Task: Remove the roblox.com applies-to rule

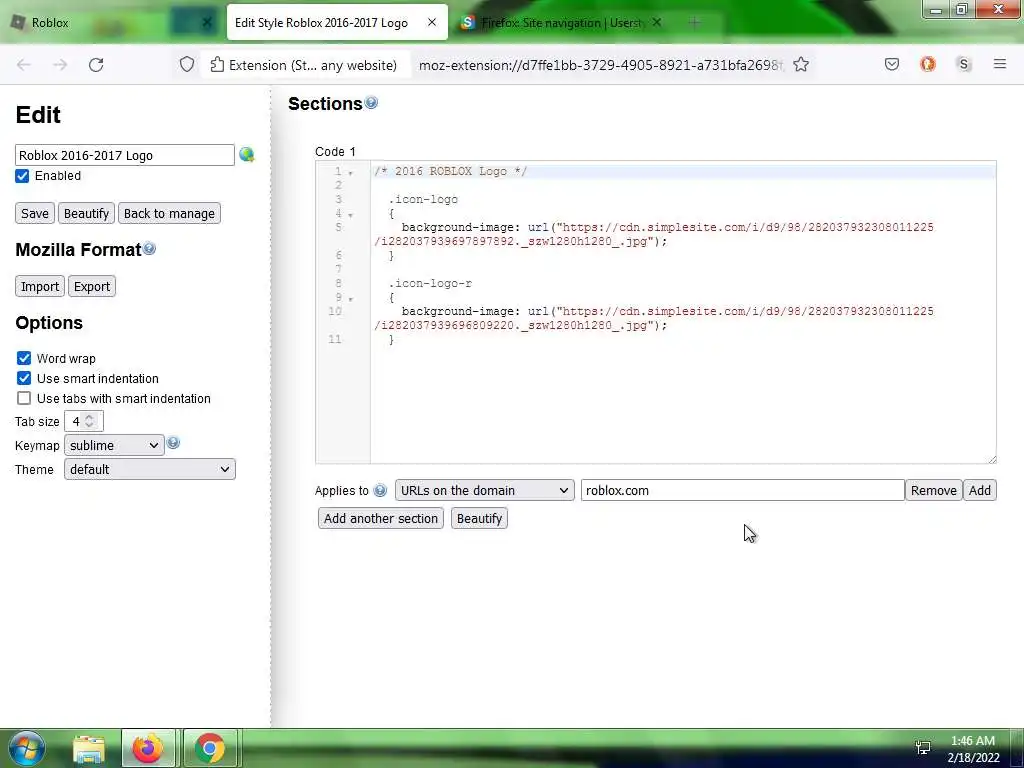Action: (x=933, y=490)
